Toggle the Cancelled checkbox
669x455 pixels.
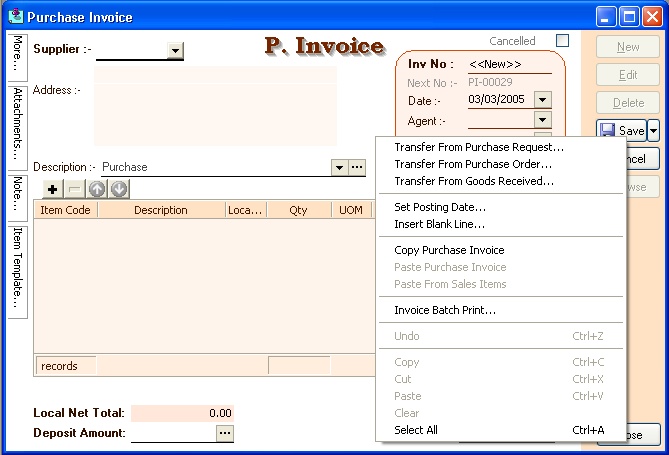point(562,41)
